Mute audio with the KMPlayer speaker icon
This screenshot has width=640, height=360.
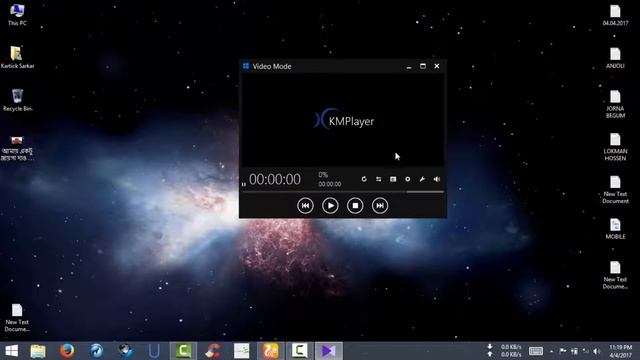point(437,179)
